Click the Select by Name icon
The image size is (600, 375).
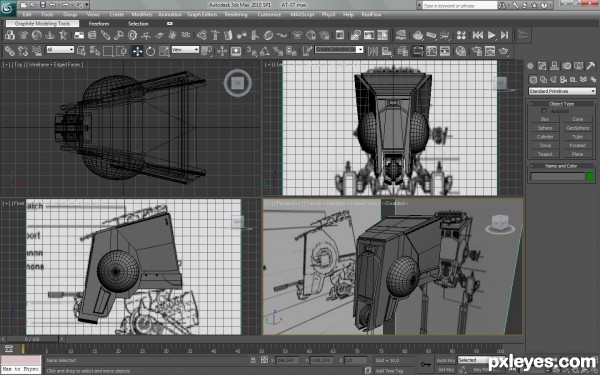click(x=95, y=51)
